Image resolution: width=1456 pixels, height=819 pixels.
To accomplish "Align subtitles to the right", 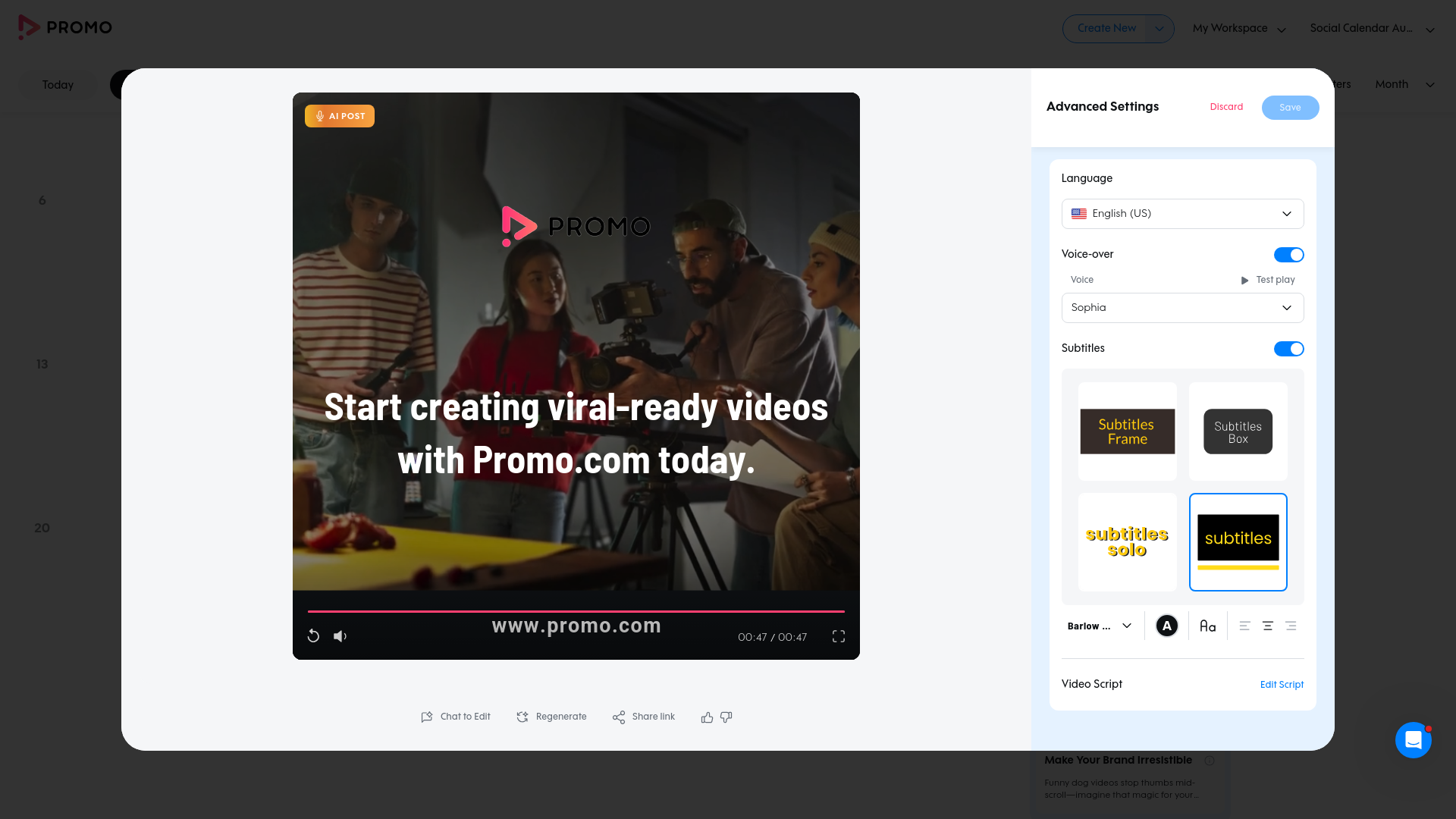I will (1291, 626).
